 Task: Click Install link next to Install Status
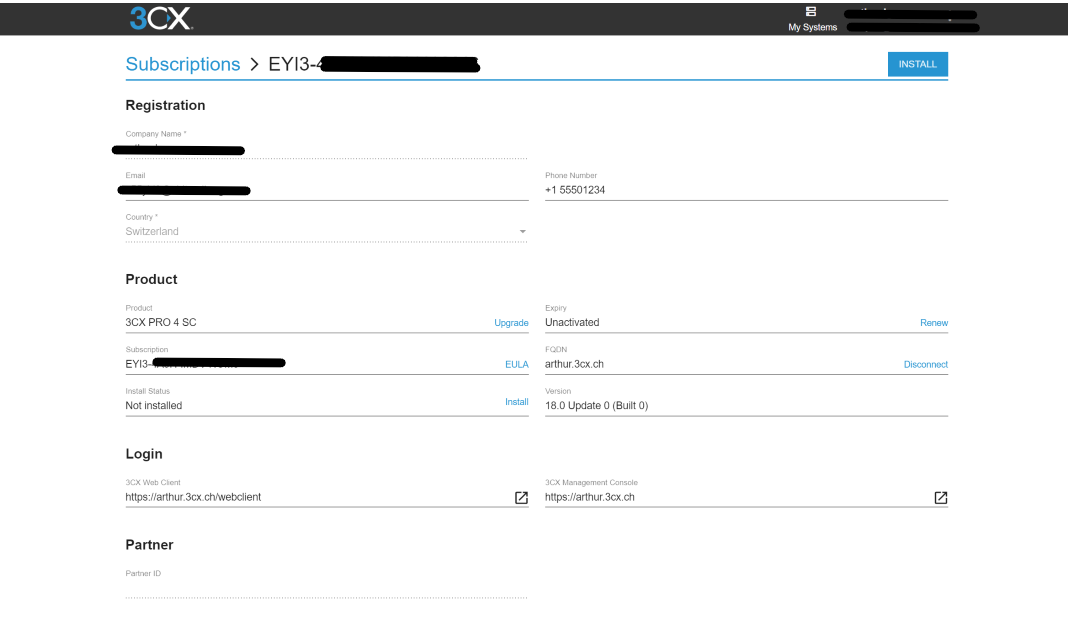point(516,402)
